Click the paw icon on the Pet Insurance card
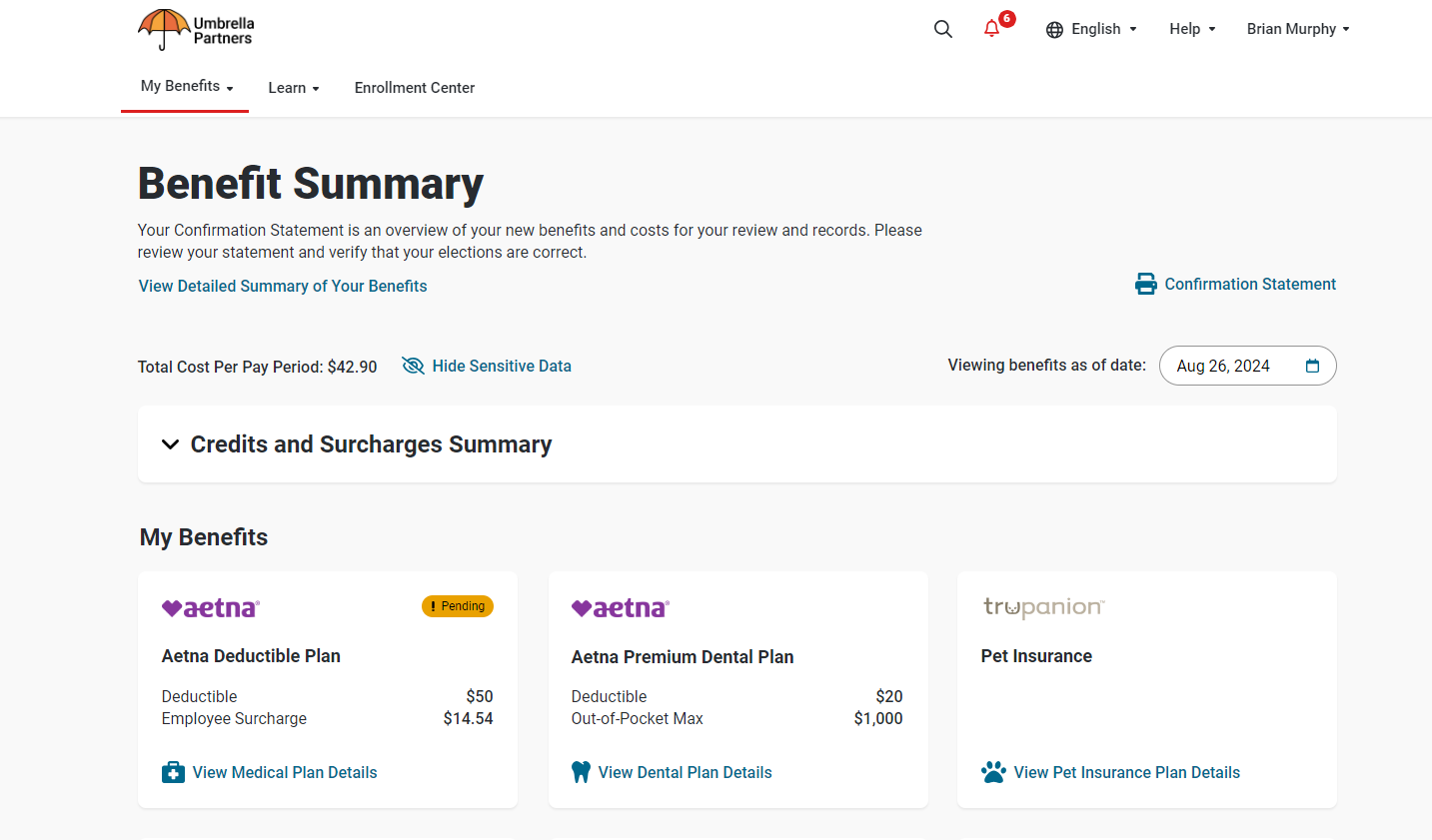 [x=993, y=771]
